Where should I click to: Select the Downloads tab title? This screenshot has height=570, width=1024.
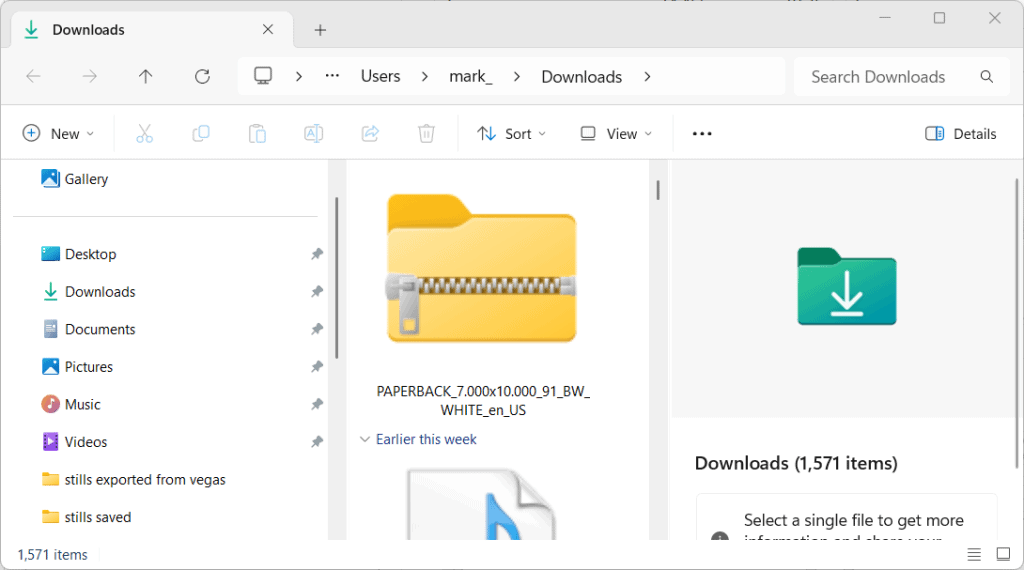coord(88,30)
